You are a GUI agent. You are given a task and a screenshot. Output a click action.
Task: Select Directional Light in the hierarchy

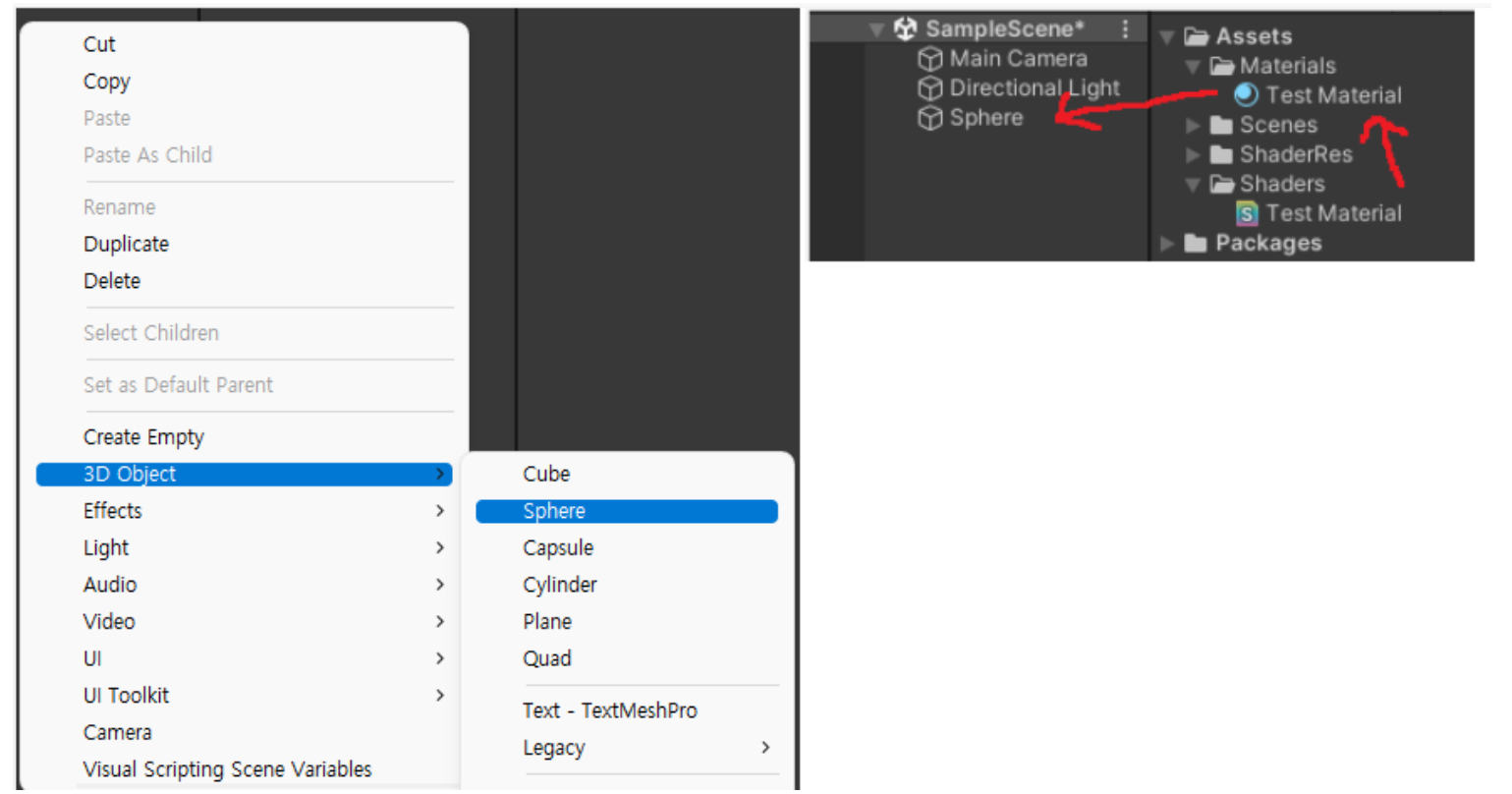pos(1035,88)
